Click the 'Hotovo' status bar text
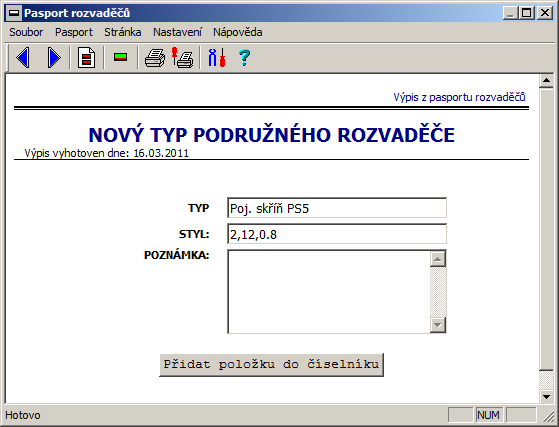Image resolution: width=559 pixels, height=427 pixels. 23,415
